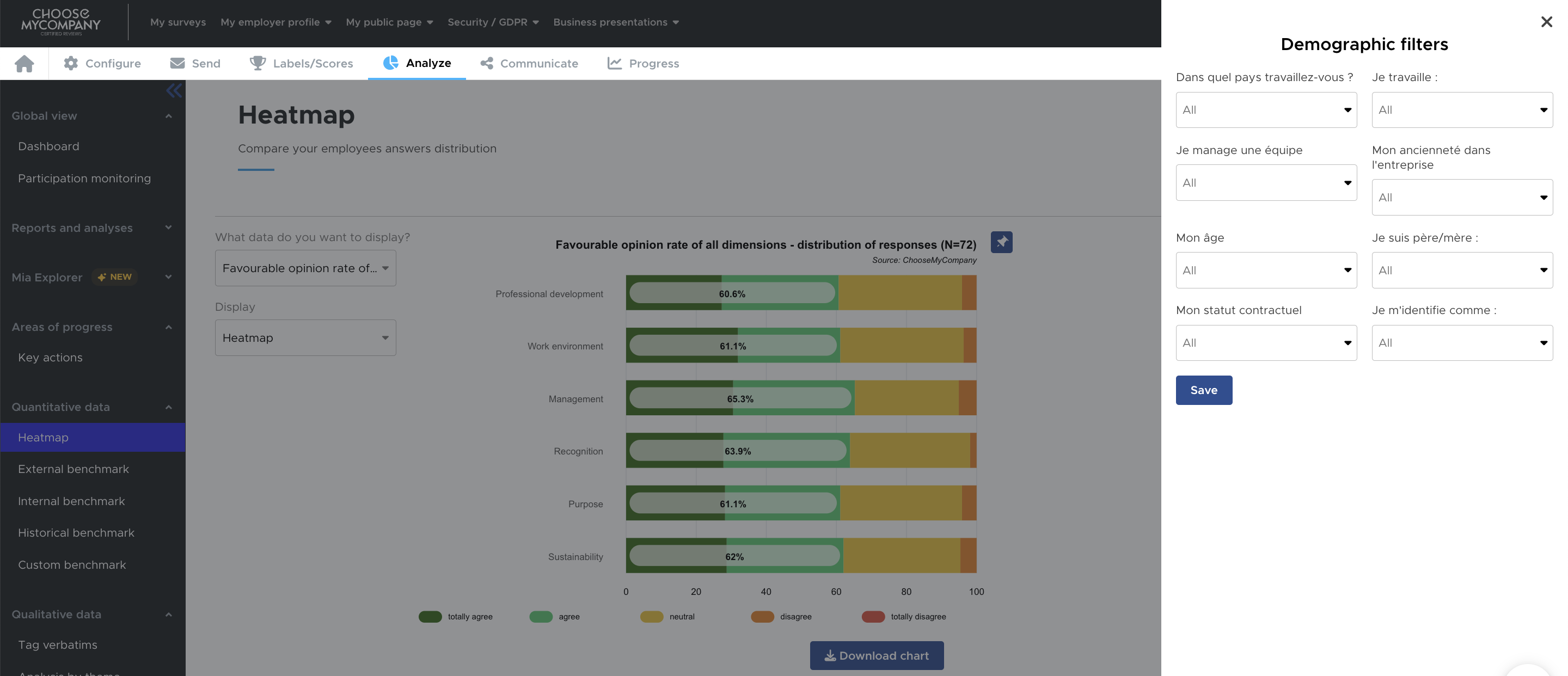Image resolution: width=1568 pixels, height=676 pixels.
Task: Collapse the sidebar with double chevron
Action: 174,91
